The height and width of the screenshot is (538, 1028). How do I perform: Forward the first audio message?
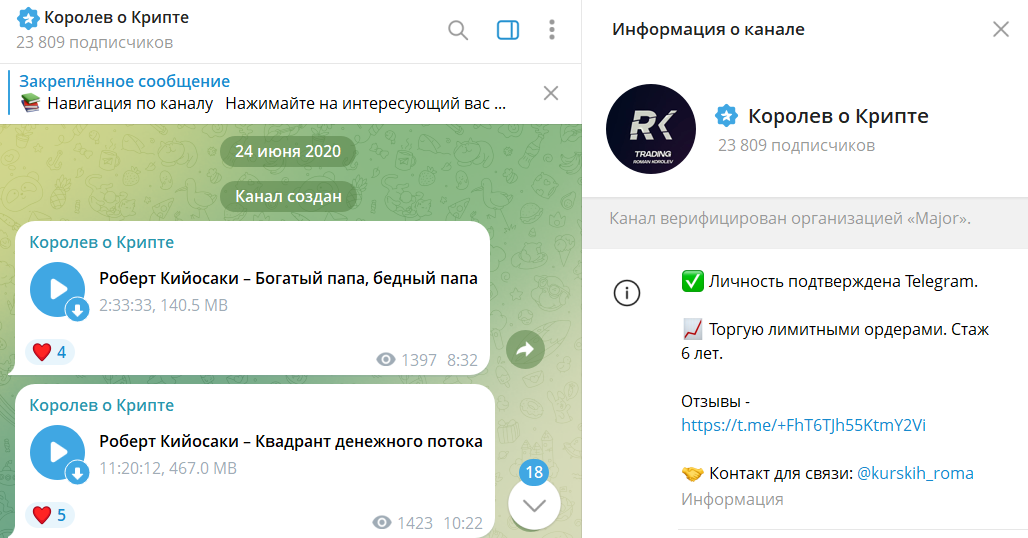click(524, 348)
